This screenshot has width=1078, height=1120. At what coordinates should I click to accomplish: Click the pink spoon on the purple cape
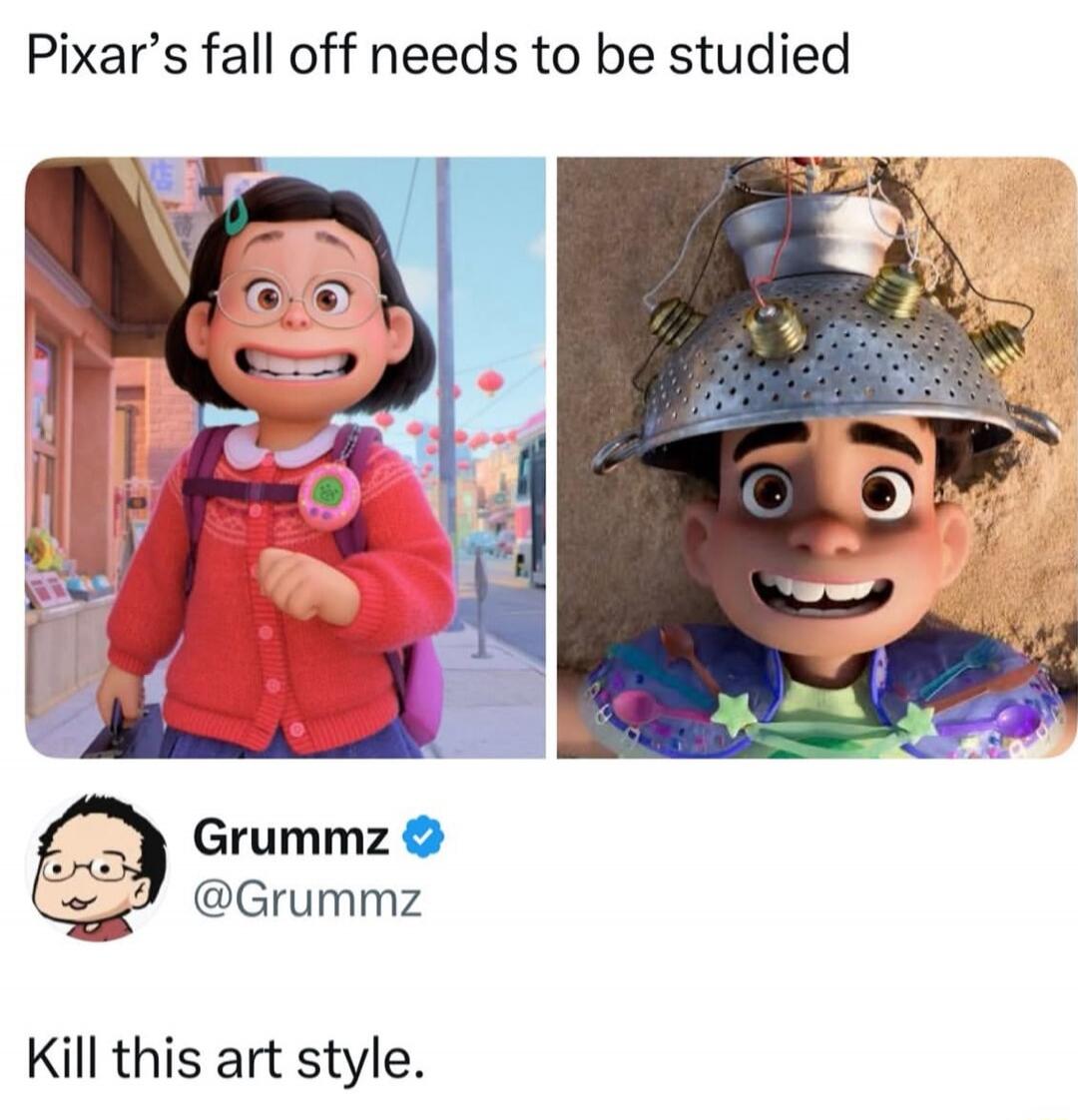tap(643, 707)
